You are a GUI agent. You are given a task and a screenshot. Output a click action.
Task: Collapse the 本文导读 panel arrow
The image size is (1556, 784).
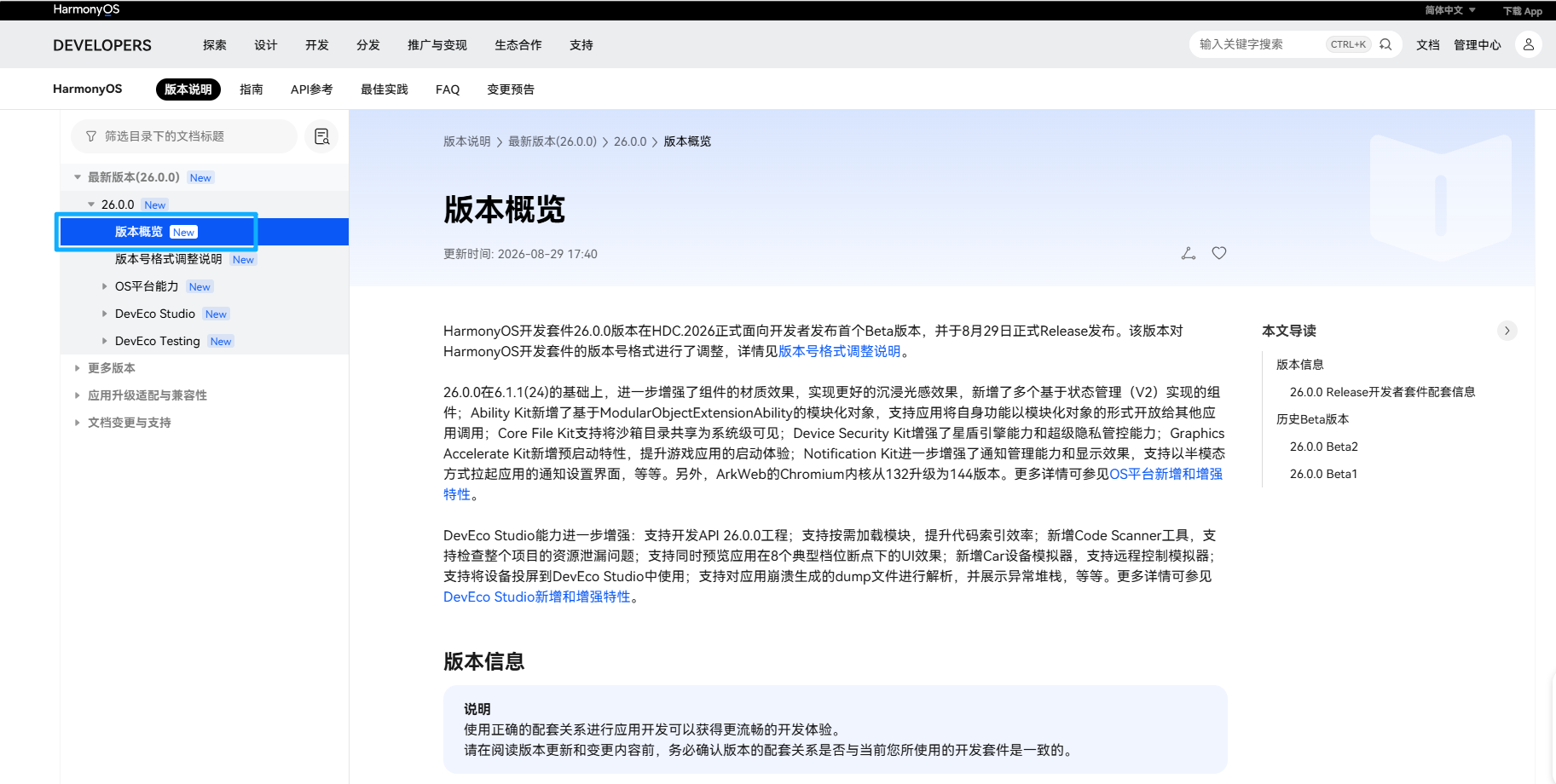tap(1507, 331)
